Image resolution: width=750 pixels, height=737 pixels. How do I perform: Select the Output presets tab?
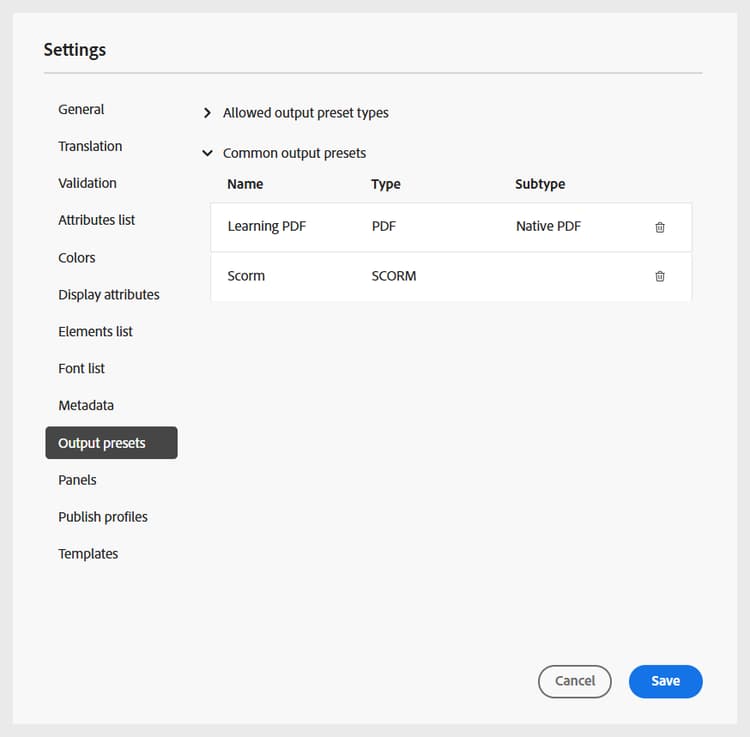pyautogui.click(x=111, y=443)
